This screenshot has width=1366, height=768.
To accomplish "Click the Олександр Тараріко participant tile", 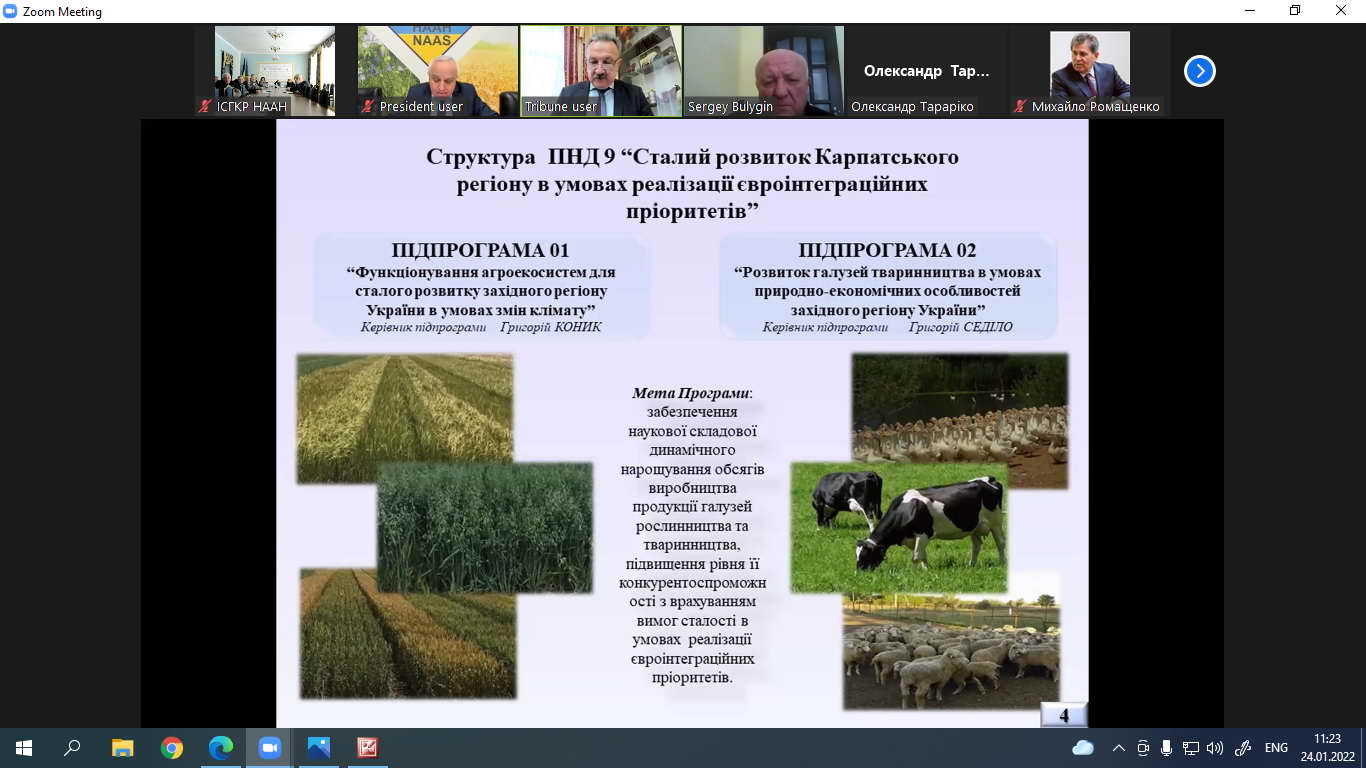I will [926, 72].
